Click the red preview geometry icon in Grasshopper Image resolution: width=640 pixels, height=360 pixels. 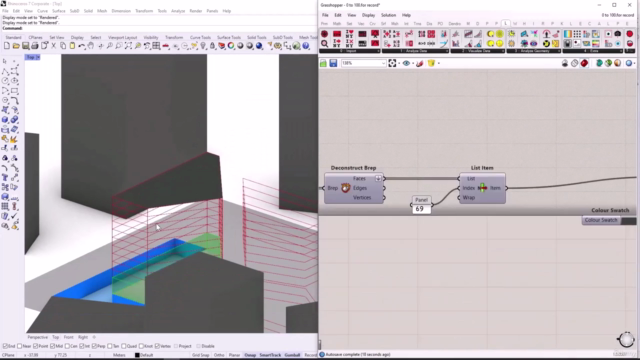584,63
